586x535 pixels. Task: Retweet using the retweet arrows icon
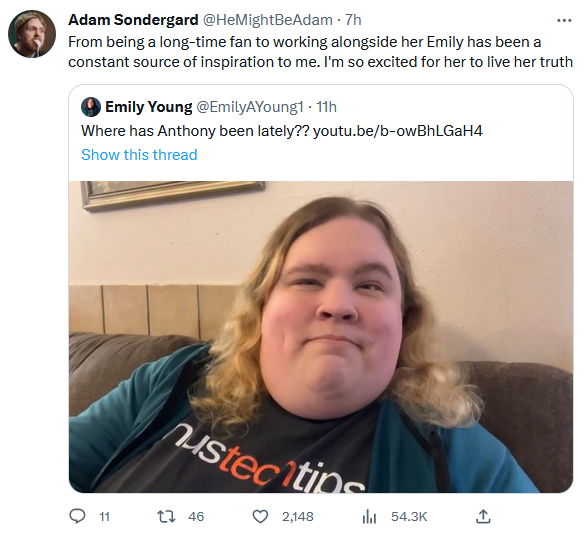pyautogui.click(x=167, y=517)
